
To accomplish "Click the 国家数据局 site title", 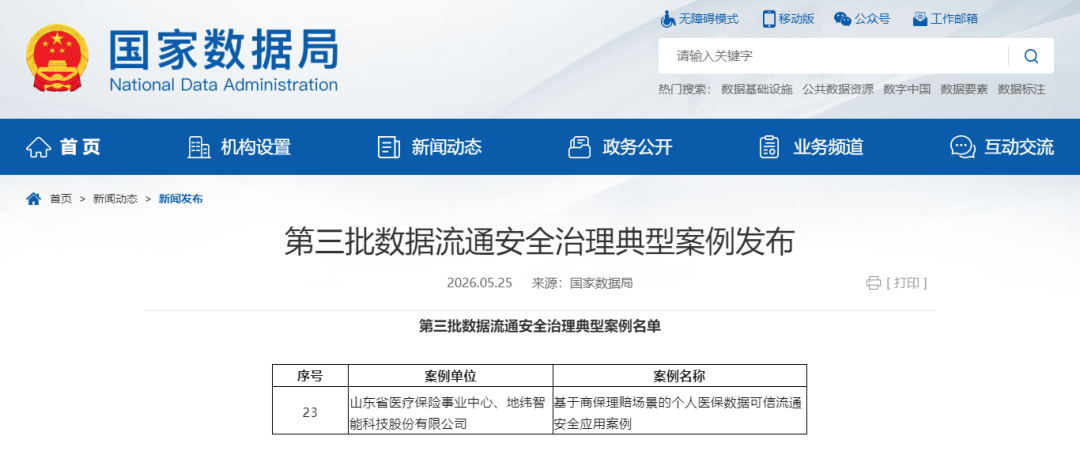I will (223, 50).
